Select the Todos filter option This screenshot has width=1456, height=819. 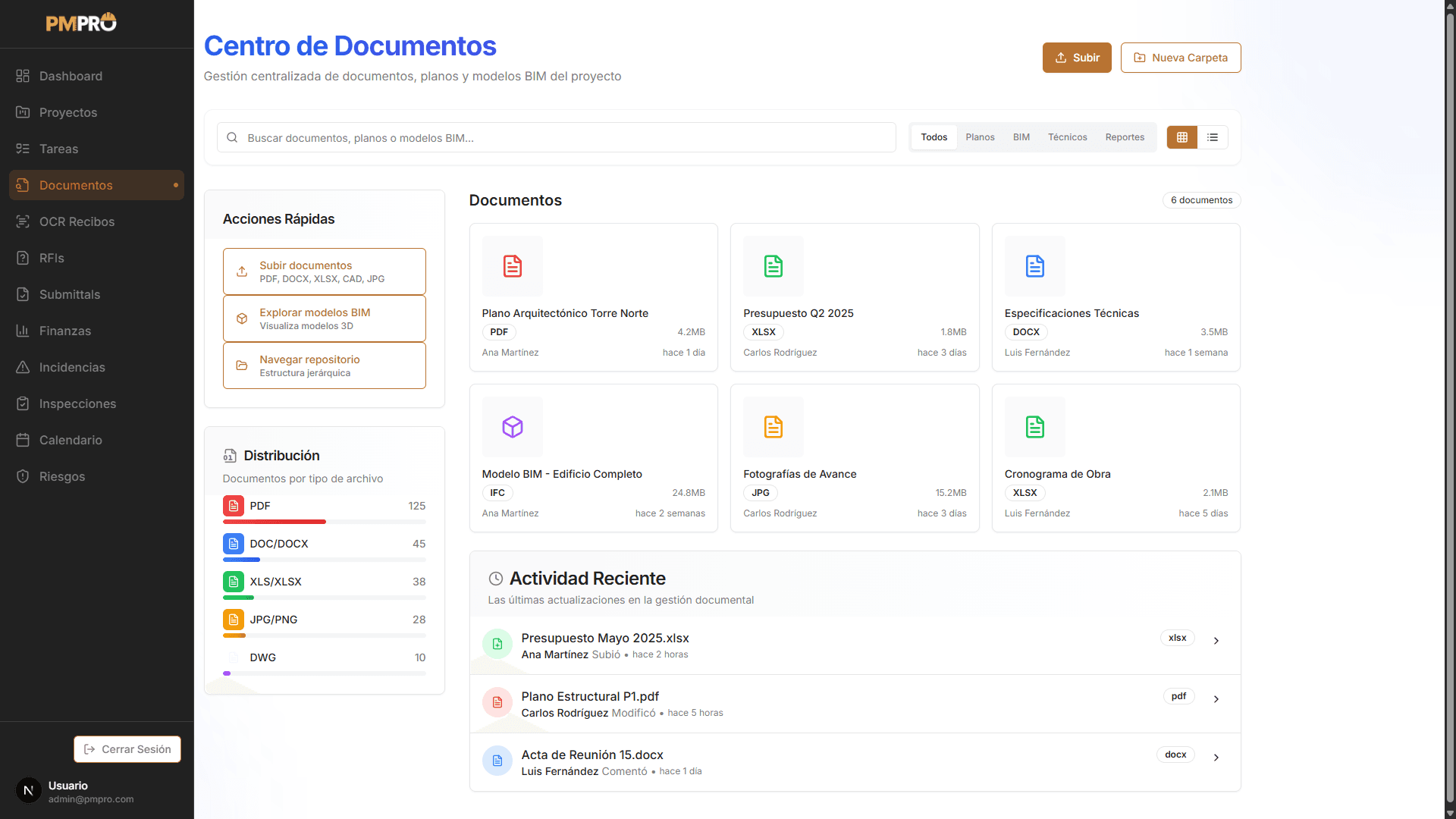(x=934, y=137)
